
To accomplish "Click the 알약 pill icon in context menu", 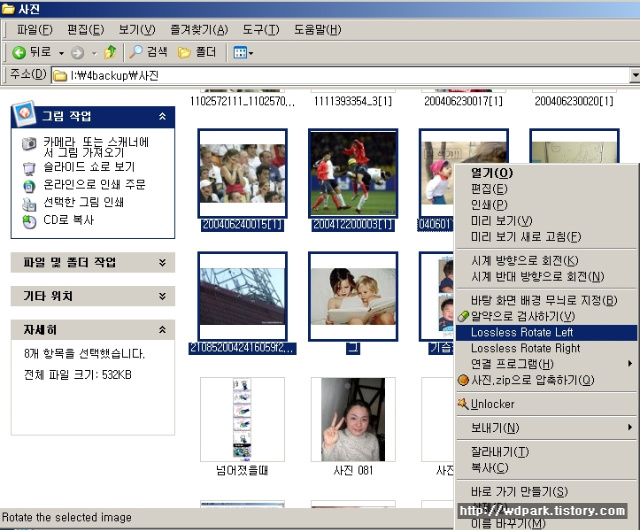I will click(x=463, y=316).
